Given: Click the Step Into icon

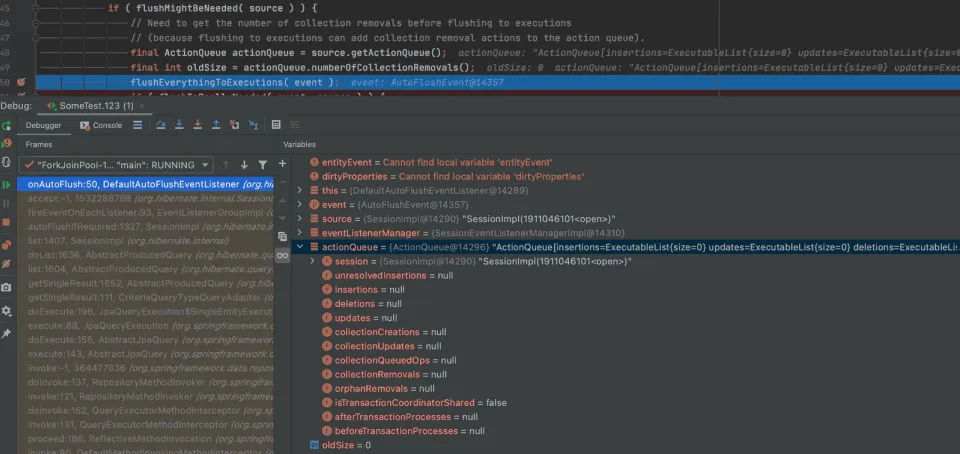Looking at the screenshot, I should coord(179,125).
